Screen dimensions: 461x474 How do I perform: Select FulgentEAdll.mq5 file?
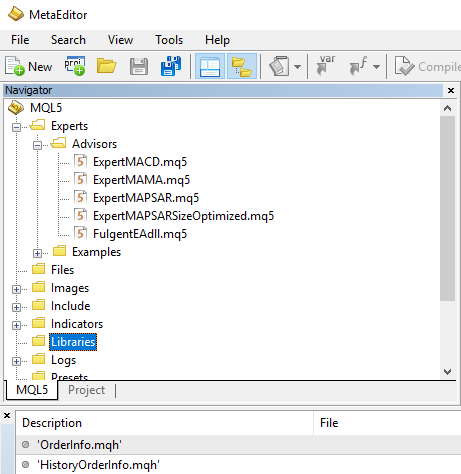[140, 234]
